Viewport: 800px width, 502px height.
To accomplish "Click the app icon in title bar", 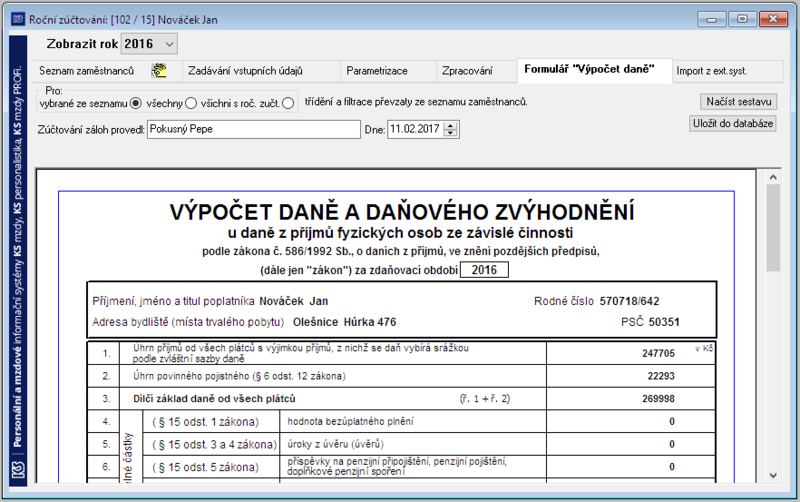I will pyautogui.click(x=18, y=19).
